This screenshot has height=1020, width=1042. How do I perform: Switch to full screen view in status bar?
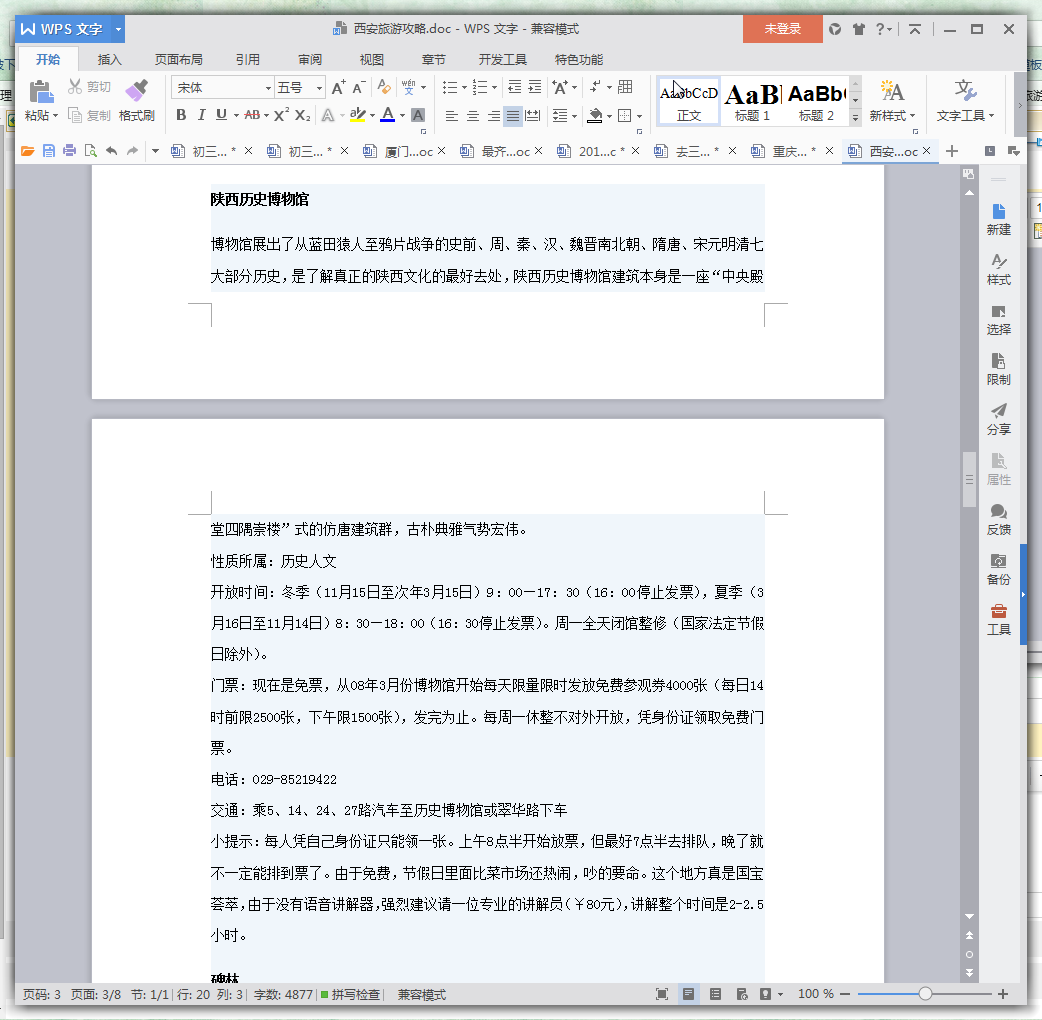(662, 994)
